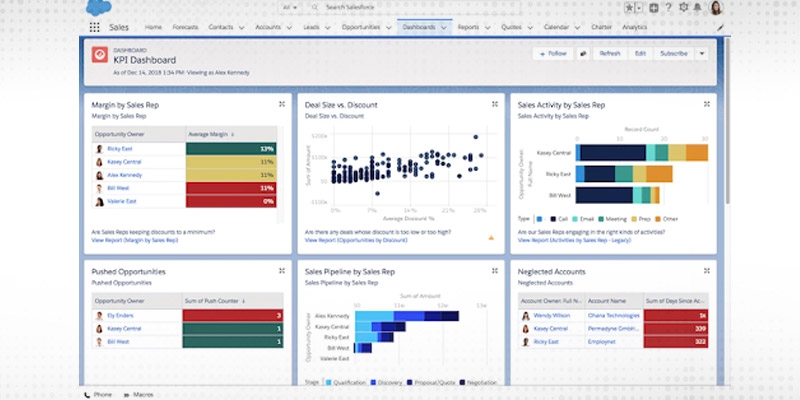The width and height of the screenshot is (800, 400).
Task: Click the Call legend color swatch
Action: 553,219
